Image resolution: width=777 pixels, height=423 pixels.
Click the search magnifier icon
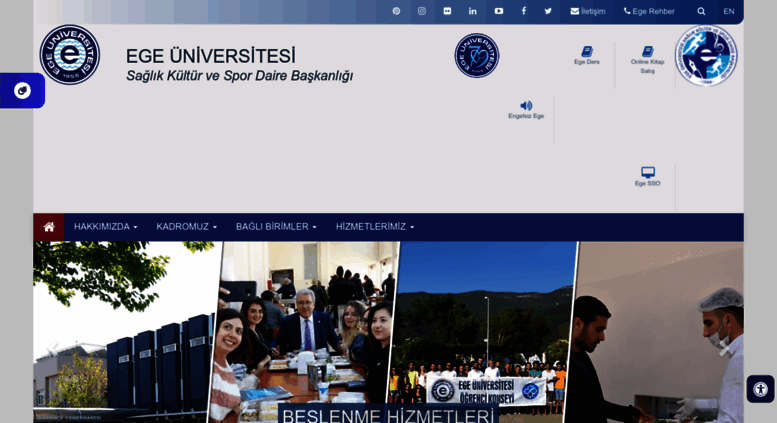(701, 11)
